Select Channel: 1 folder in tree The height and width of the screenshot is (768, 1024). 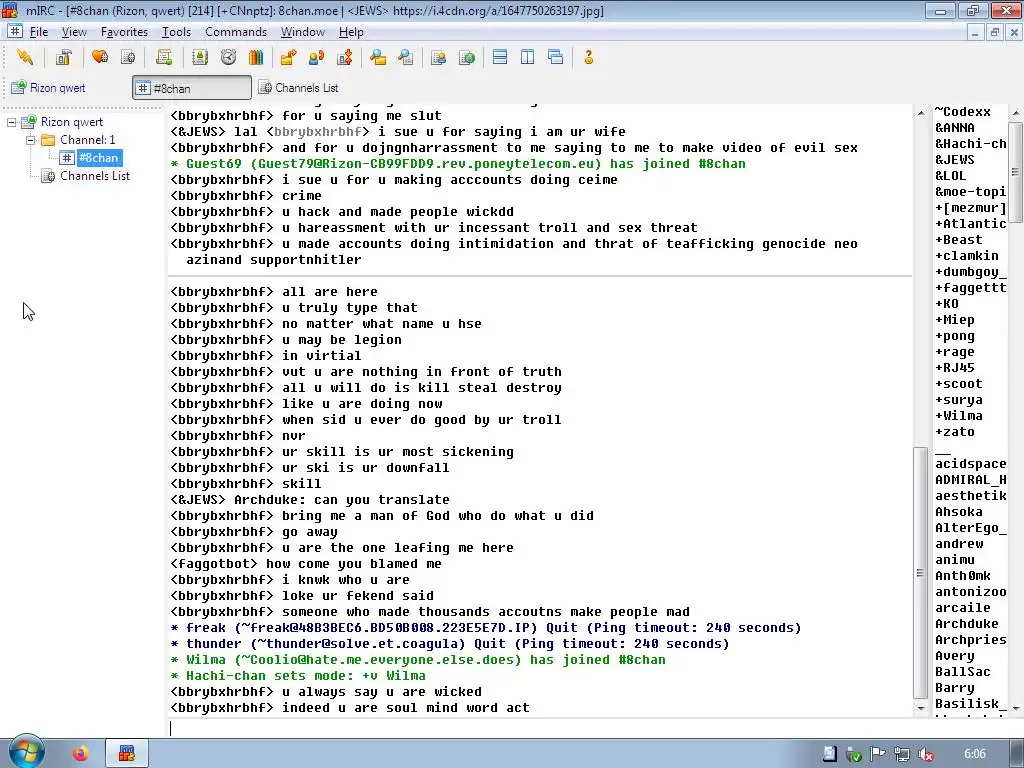[88, 140]
